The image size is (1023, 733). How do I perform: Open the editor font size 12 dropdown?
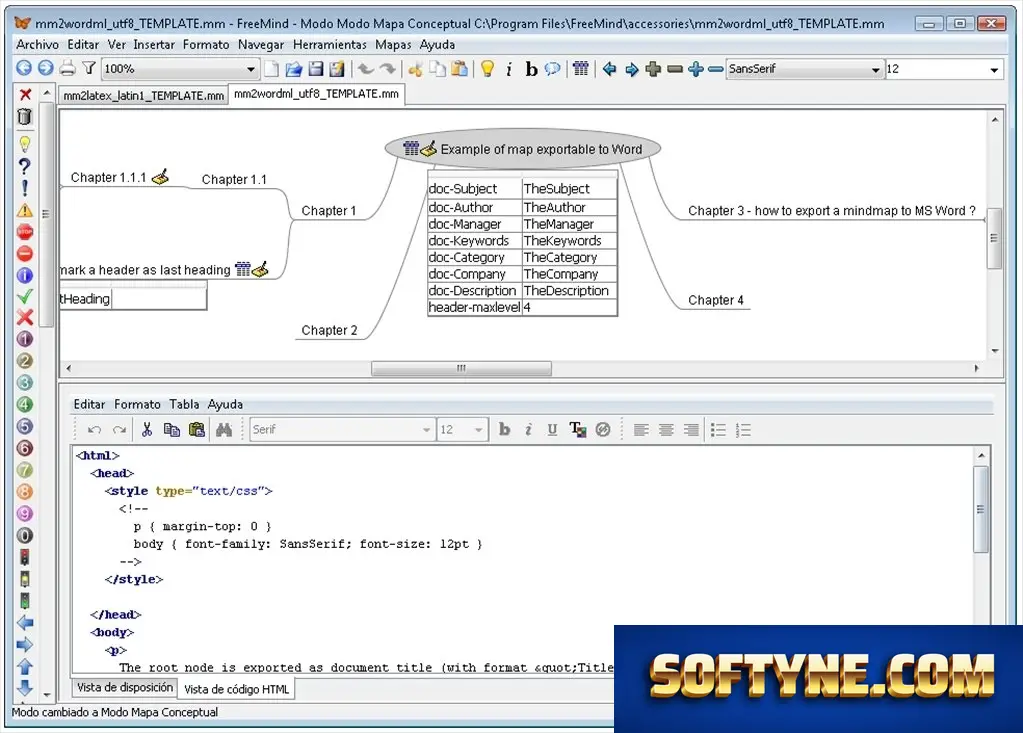coord(463,429)
